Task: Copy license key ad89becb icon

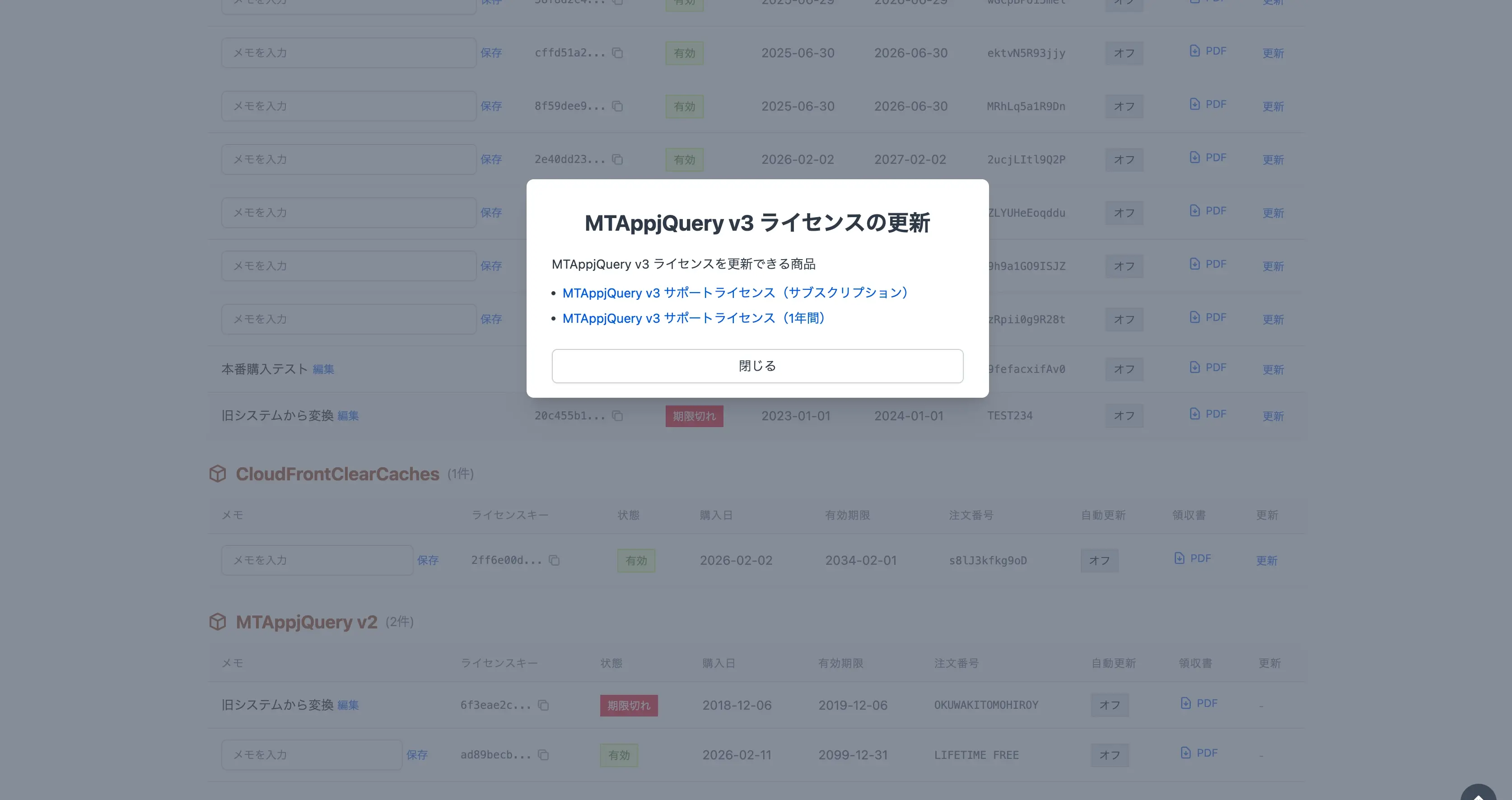Action: tap(543, 755)
